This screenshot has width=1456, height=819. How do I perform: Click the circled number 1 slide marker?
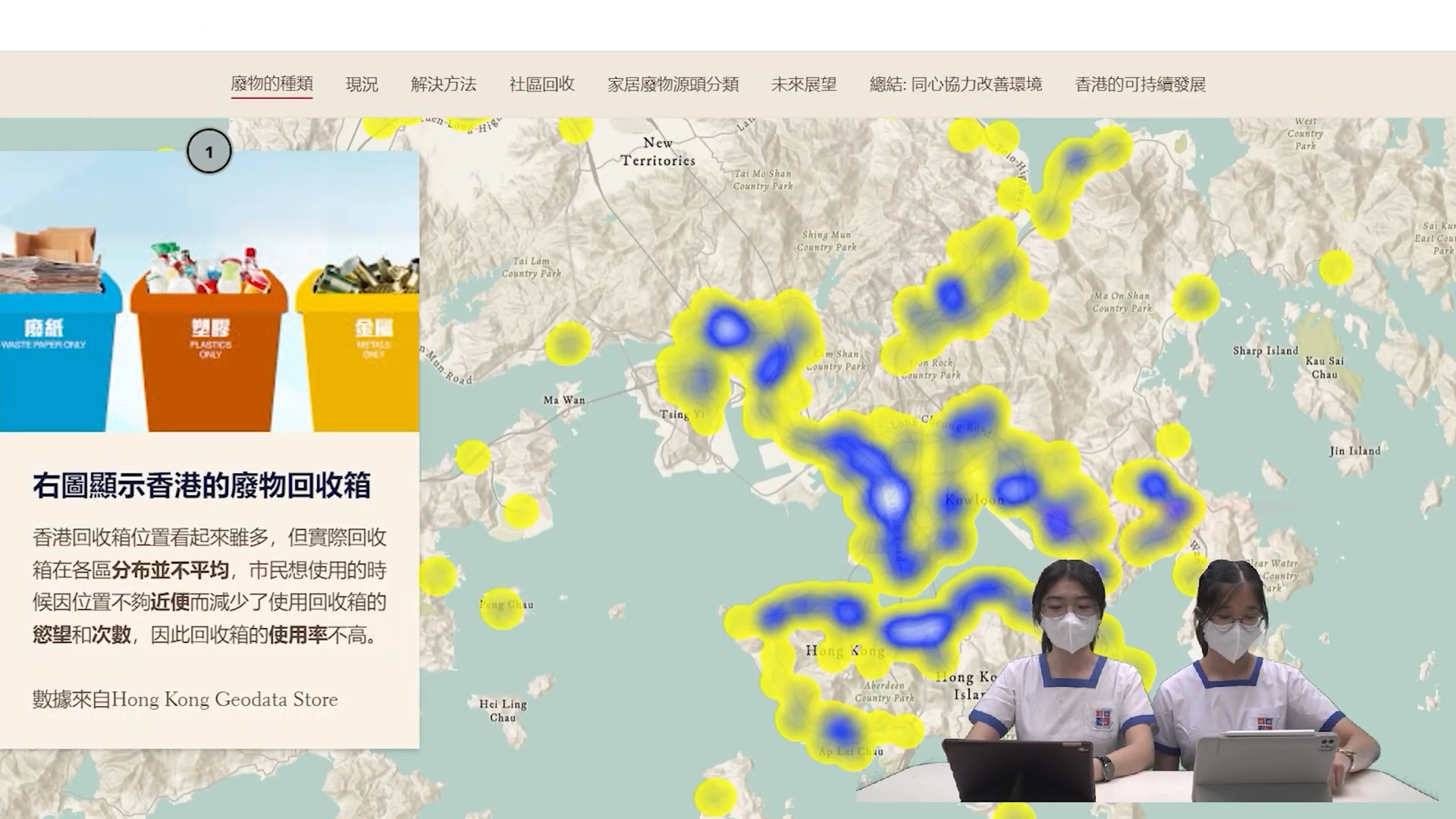209,152
